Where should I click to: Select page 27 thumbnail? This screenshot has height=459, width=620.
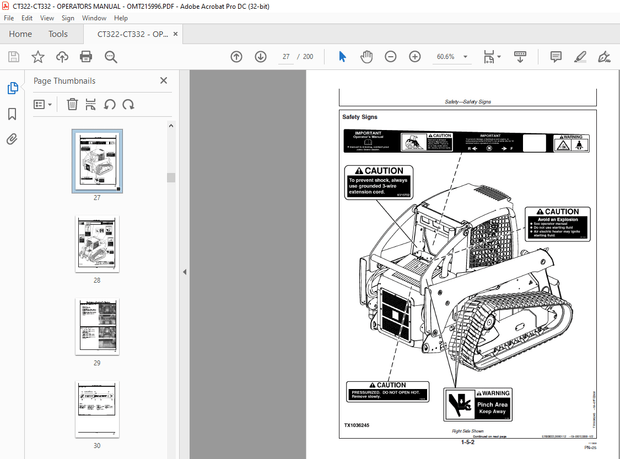click(x=97, y=161)
